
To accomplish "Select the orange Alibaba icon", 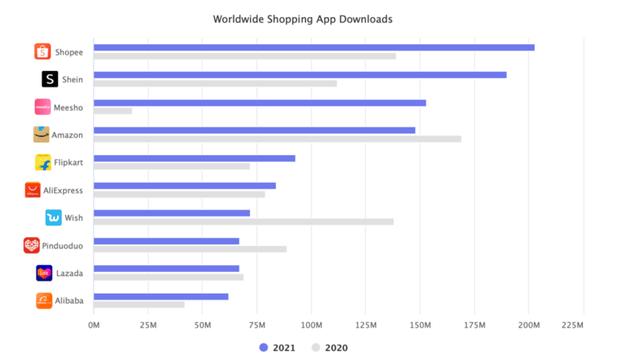I will [44, 301].
